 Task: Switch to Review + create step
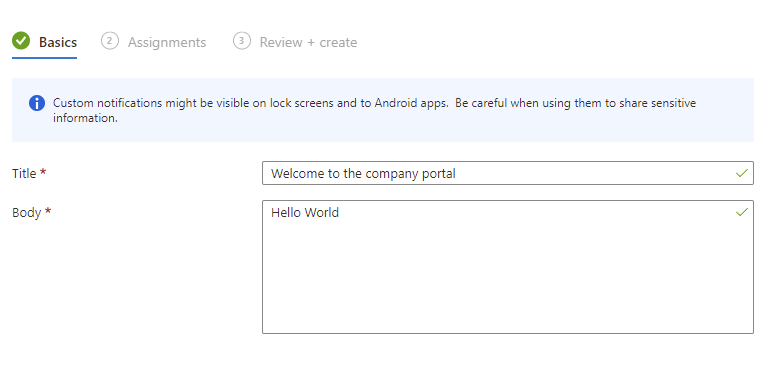click(x=295, y=42)
